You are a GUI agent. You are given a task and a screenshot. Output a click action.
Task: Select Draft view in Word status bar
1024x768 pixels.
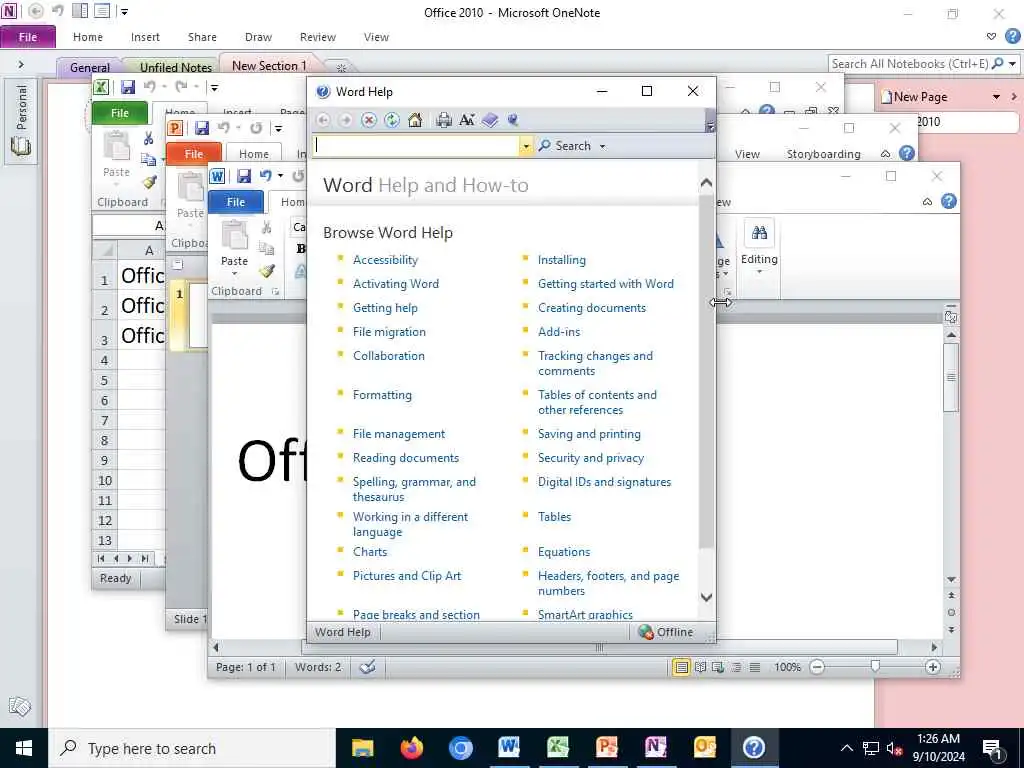pyautogui.click(x=755, y=667)
